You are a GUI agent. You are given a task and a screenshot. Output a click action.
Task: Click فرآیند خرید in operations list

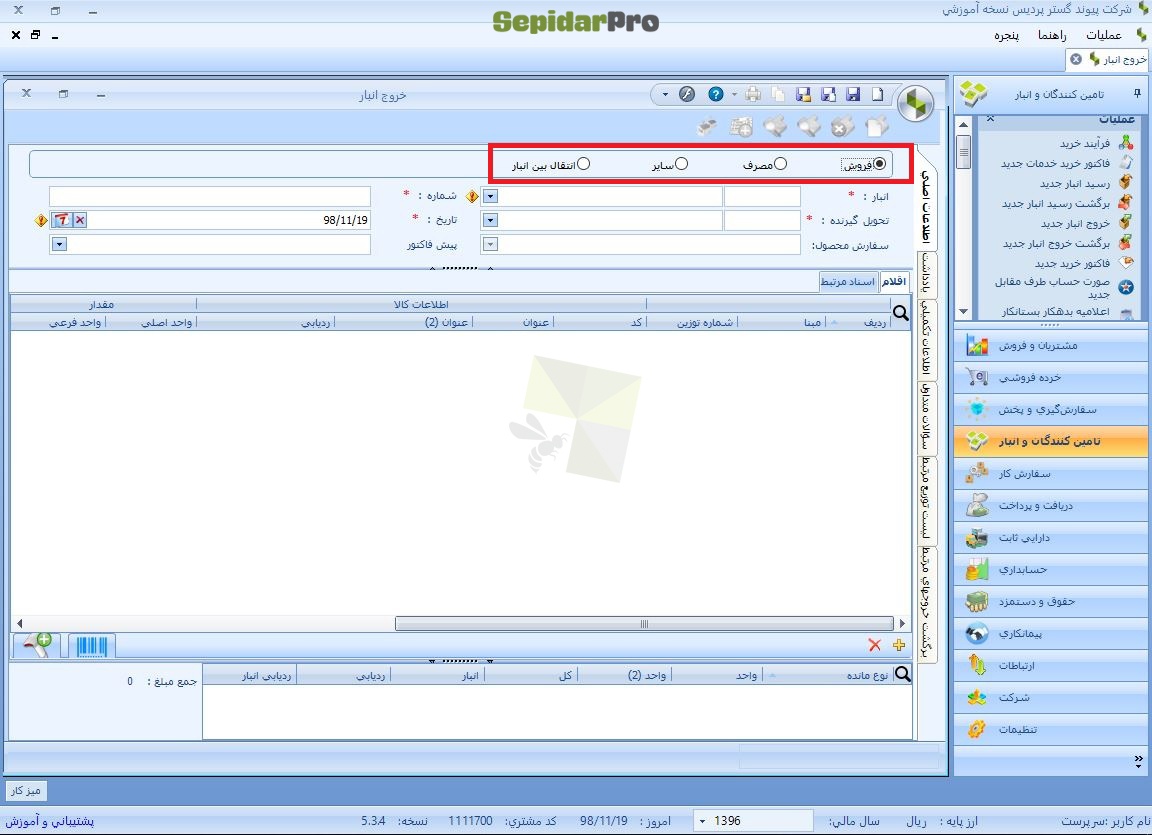point(1085,143)
